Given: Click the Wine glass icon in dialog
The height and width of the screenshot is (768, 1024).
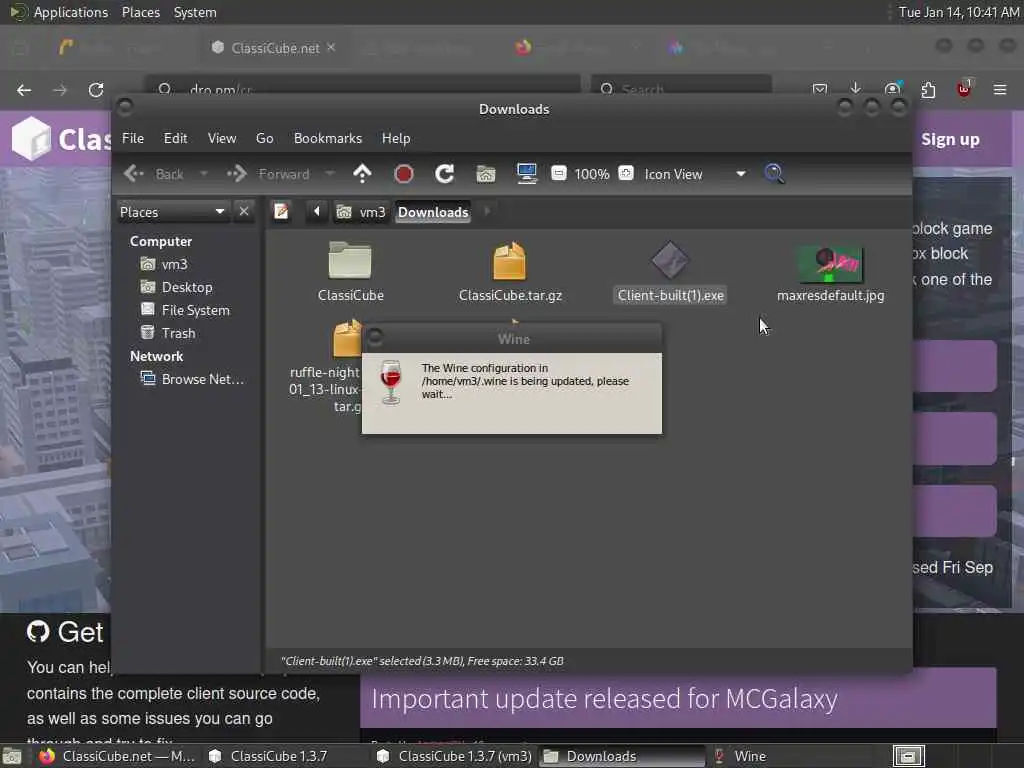Looking at the screenshot, I should coord(391,382).
